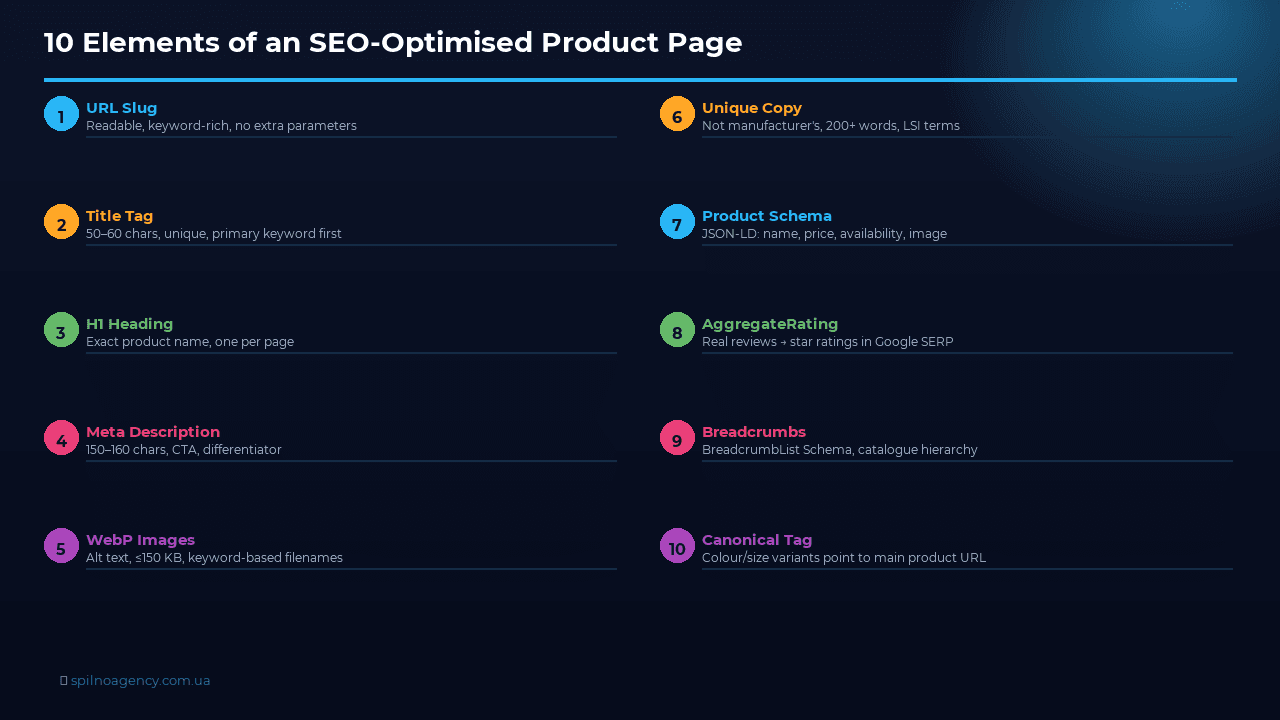Click 'BreadcrumbList Schema, catalogue hierarchy' text

(840, 450)
